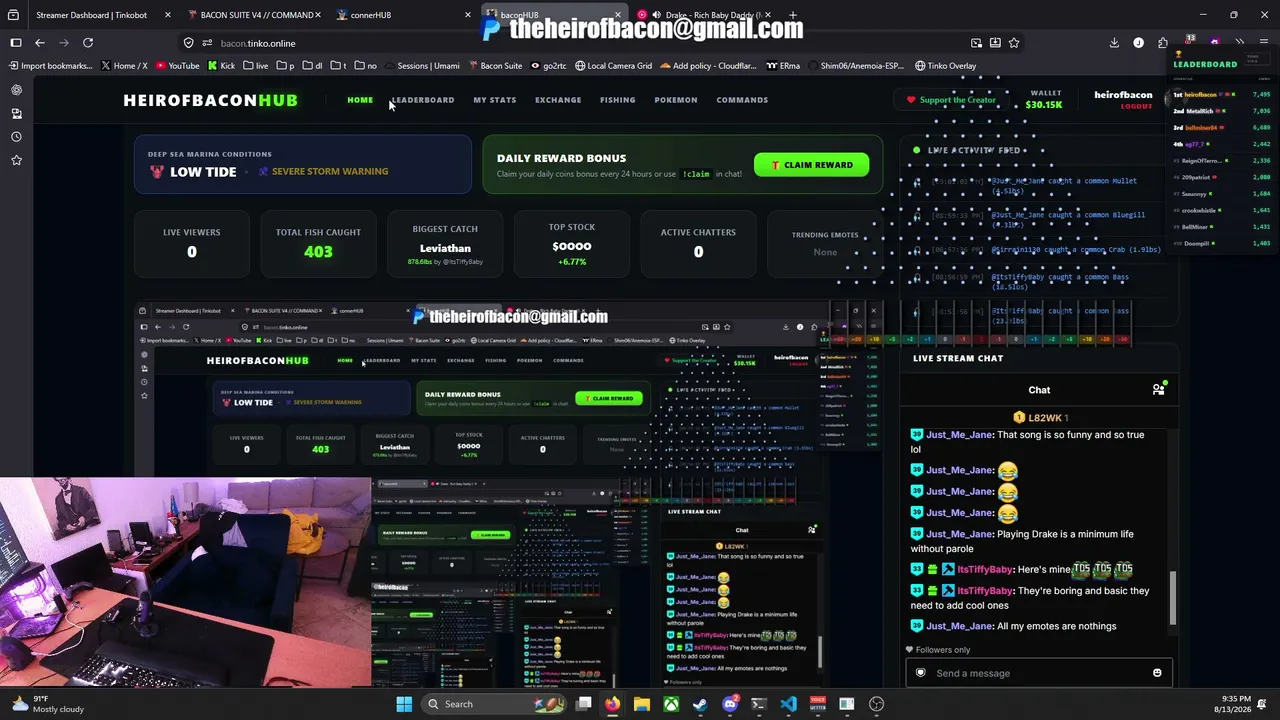Screen dimensions: 1280x720
Task: Click the Leviathan biggest catch text
Action: 445,248
